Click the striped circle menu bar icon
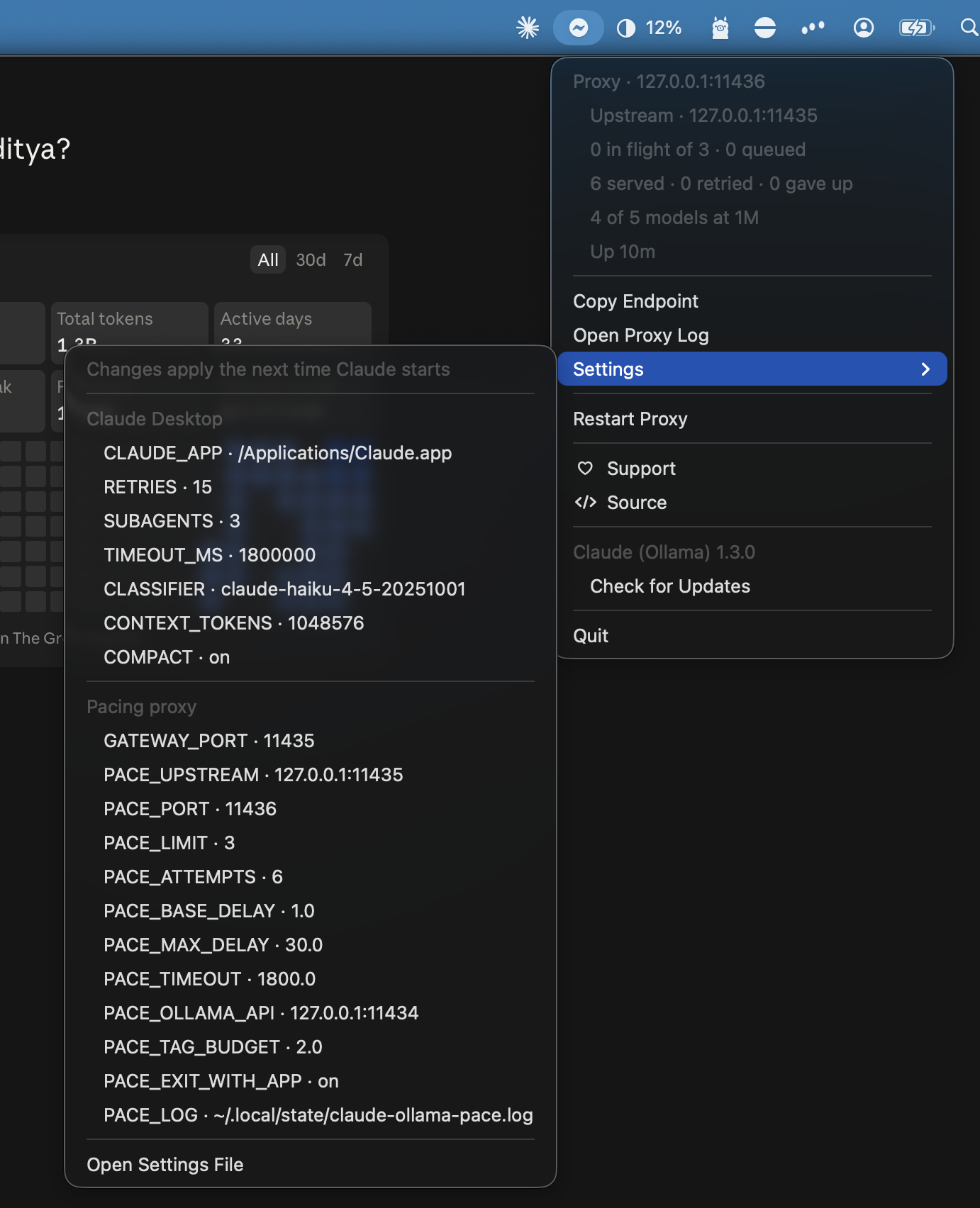The image size is (980, 1208). pos(765,28)
